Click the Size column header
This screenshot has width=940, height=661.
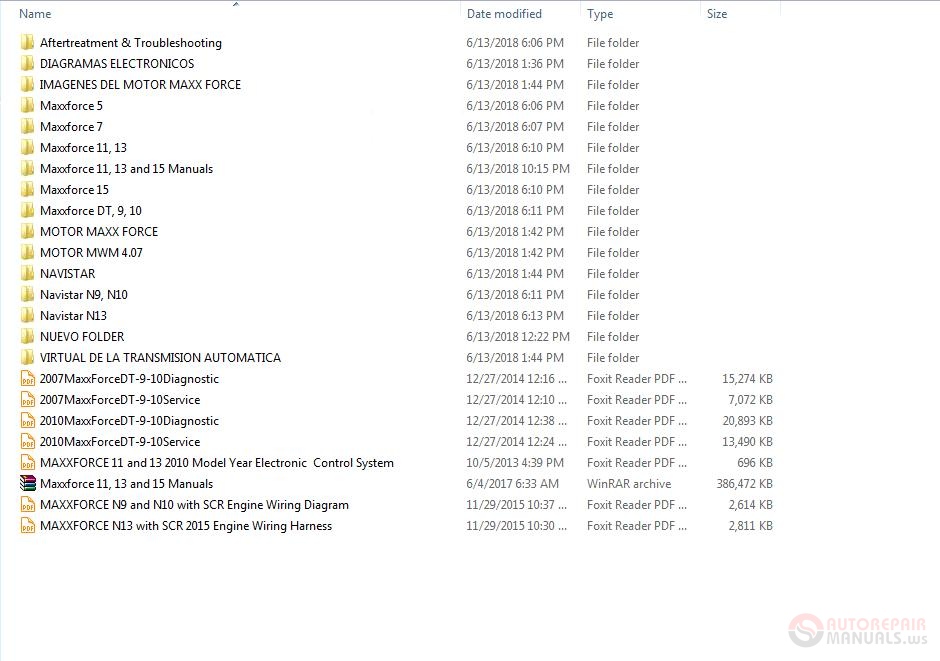pos(717,14)
